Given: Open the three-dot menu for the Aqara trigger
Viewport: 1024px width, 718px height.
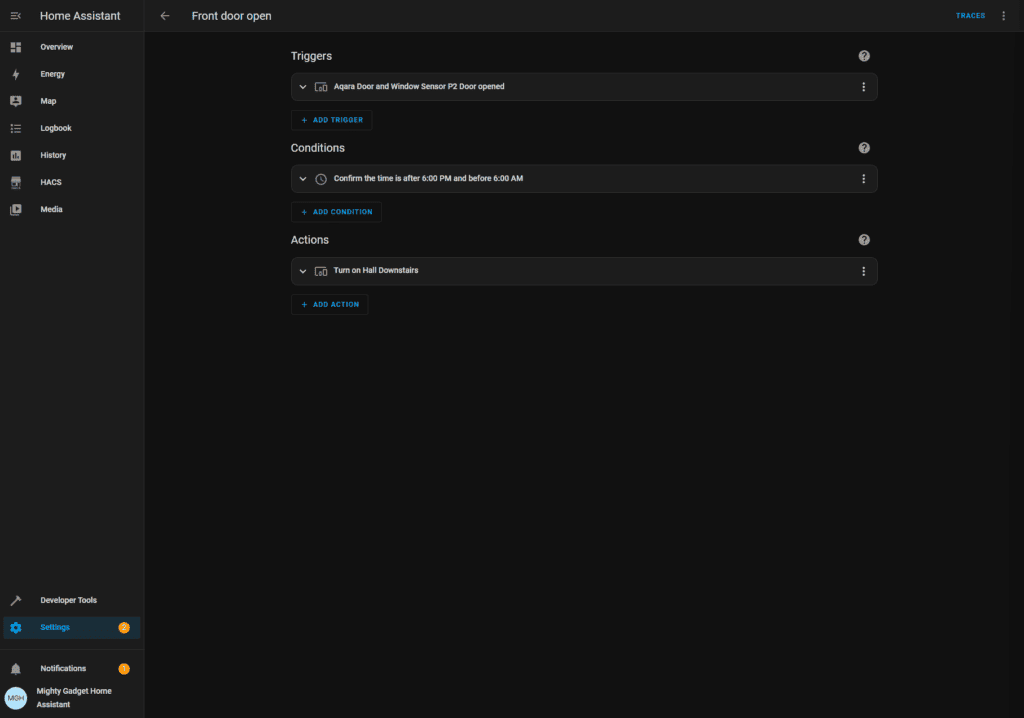Looking at the screenshot, I should click(x=864, y=87).
